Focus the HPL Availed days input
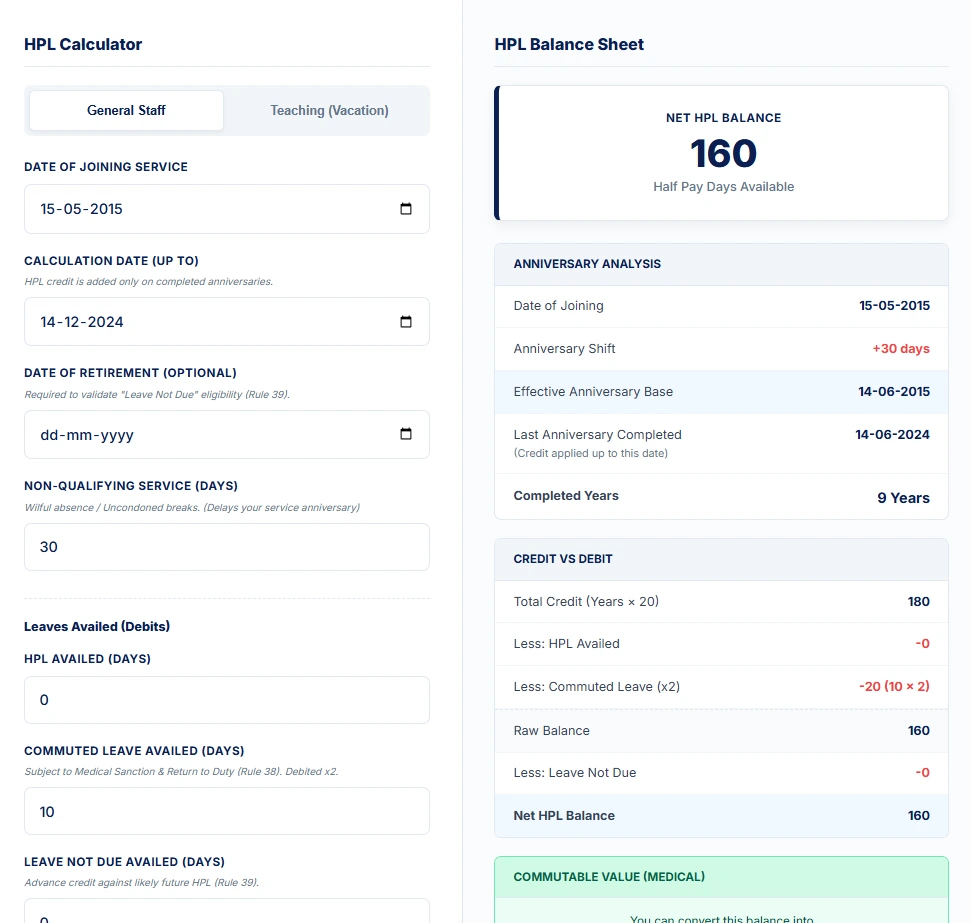Screen dimensions: 971x923 pyautogui.click(x=226, y=700)
